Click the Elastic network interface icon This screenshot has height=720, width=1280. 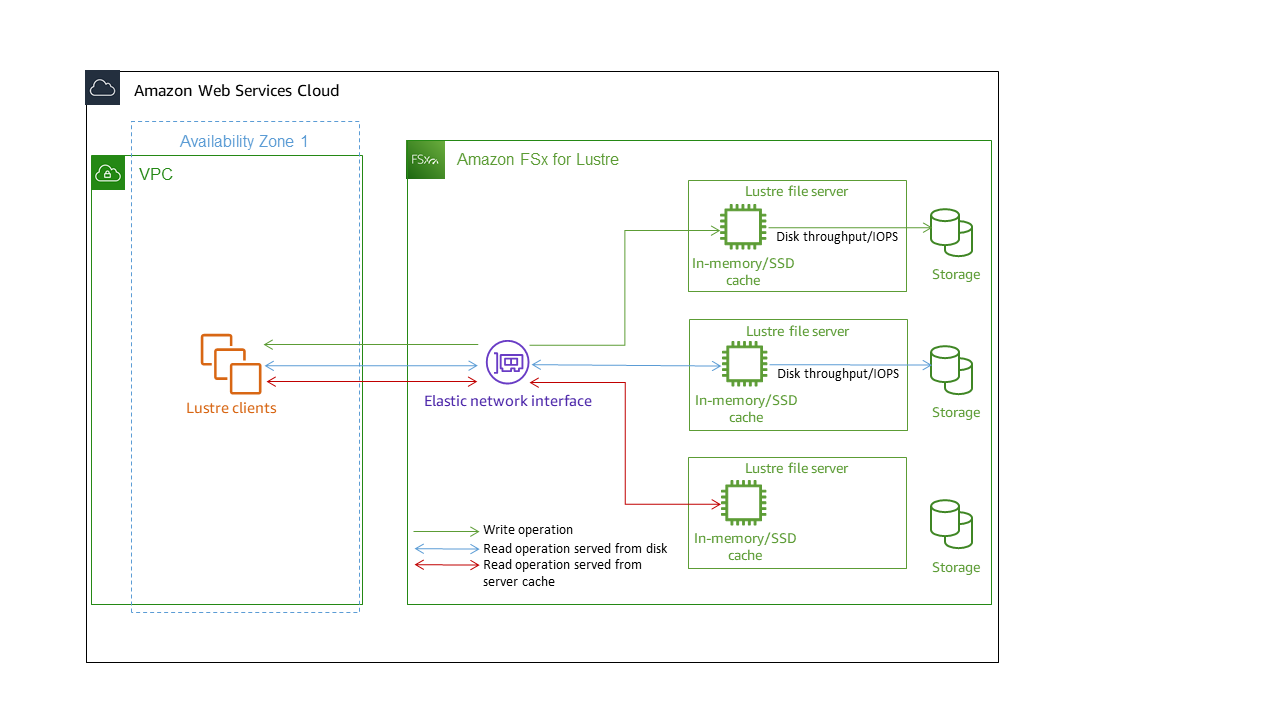coord(507,362)
